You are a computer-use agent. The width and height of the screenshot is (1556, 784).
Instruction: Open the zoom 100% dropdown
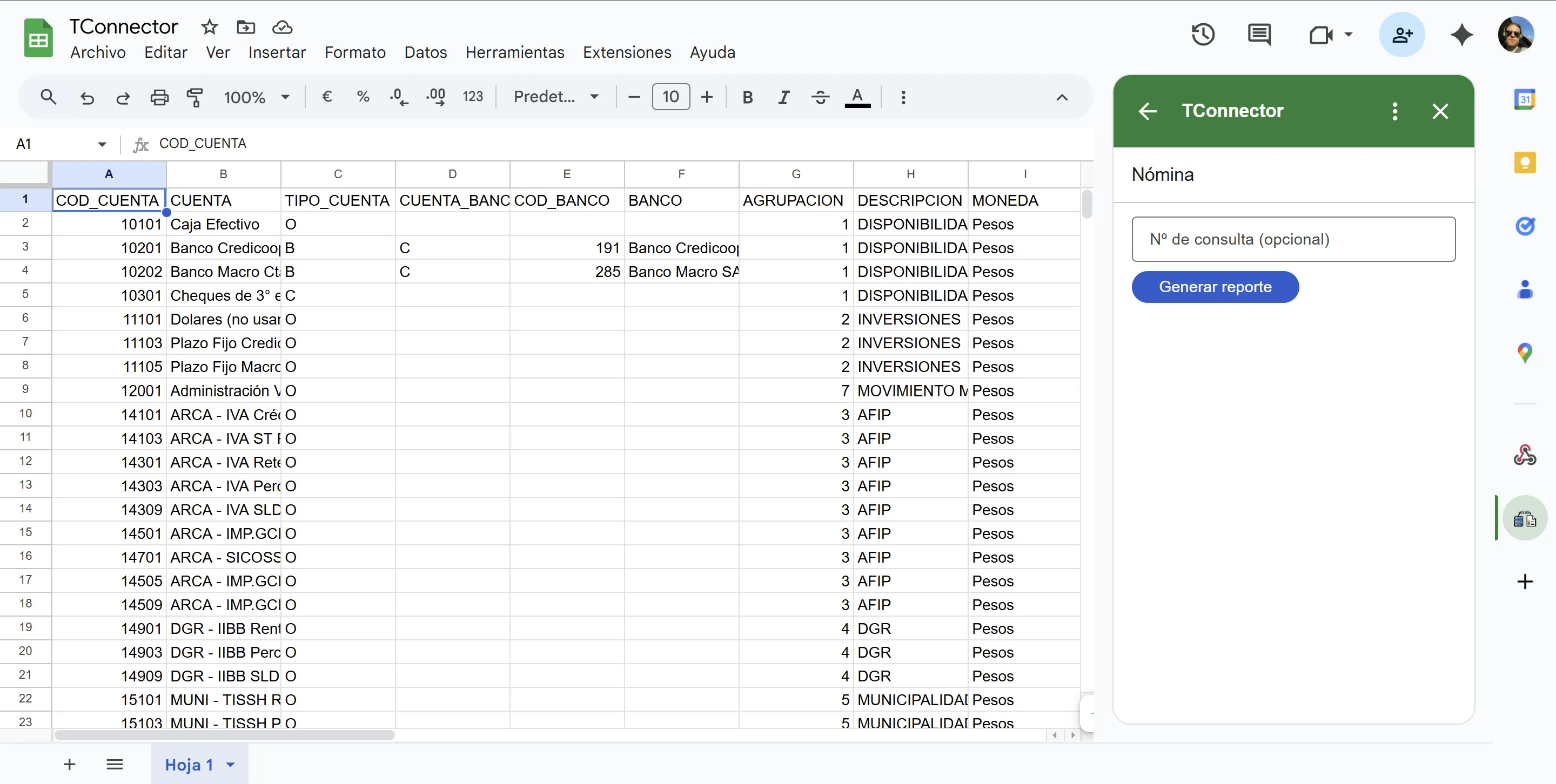pos(257,97)
